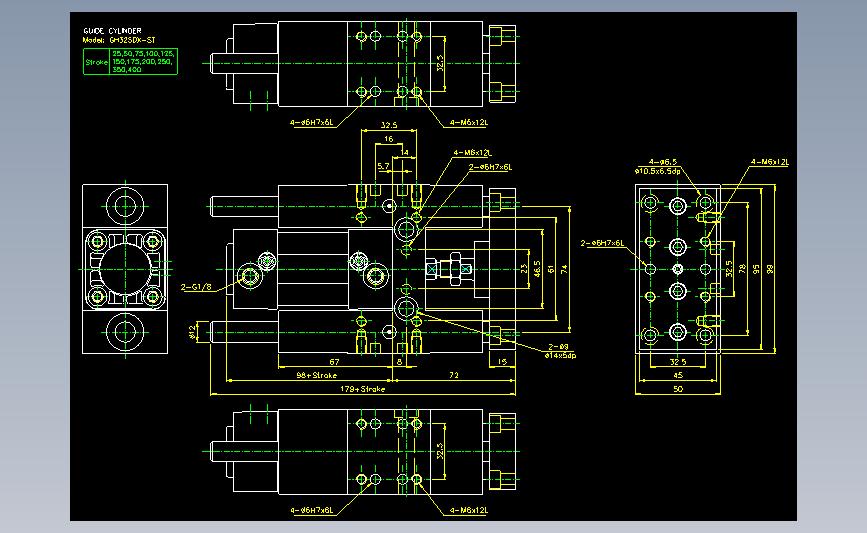Click the "23" vertical dimension
The image size is (867, 533).
[x=524, y=269]
